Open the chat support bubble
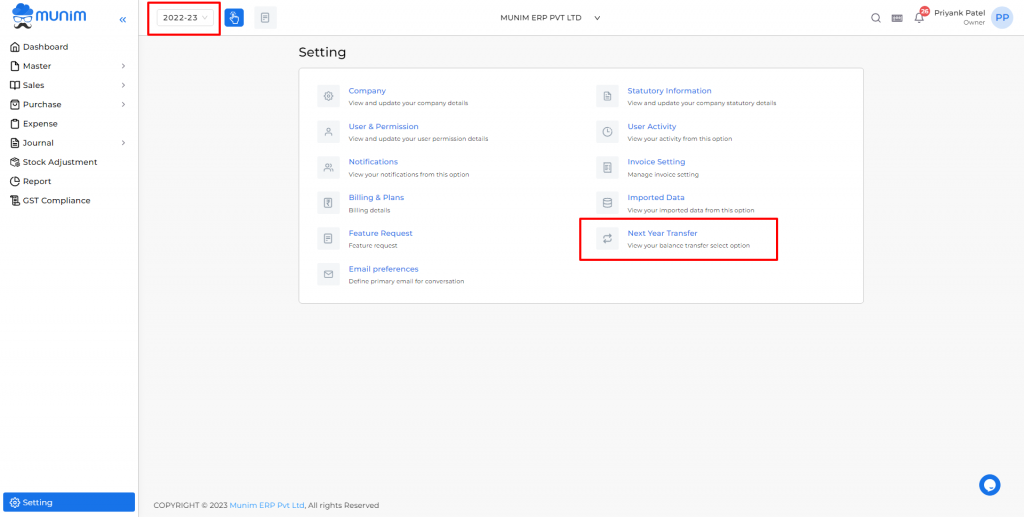 989,485
